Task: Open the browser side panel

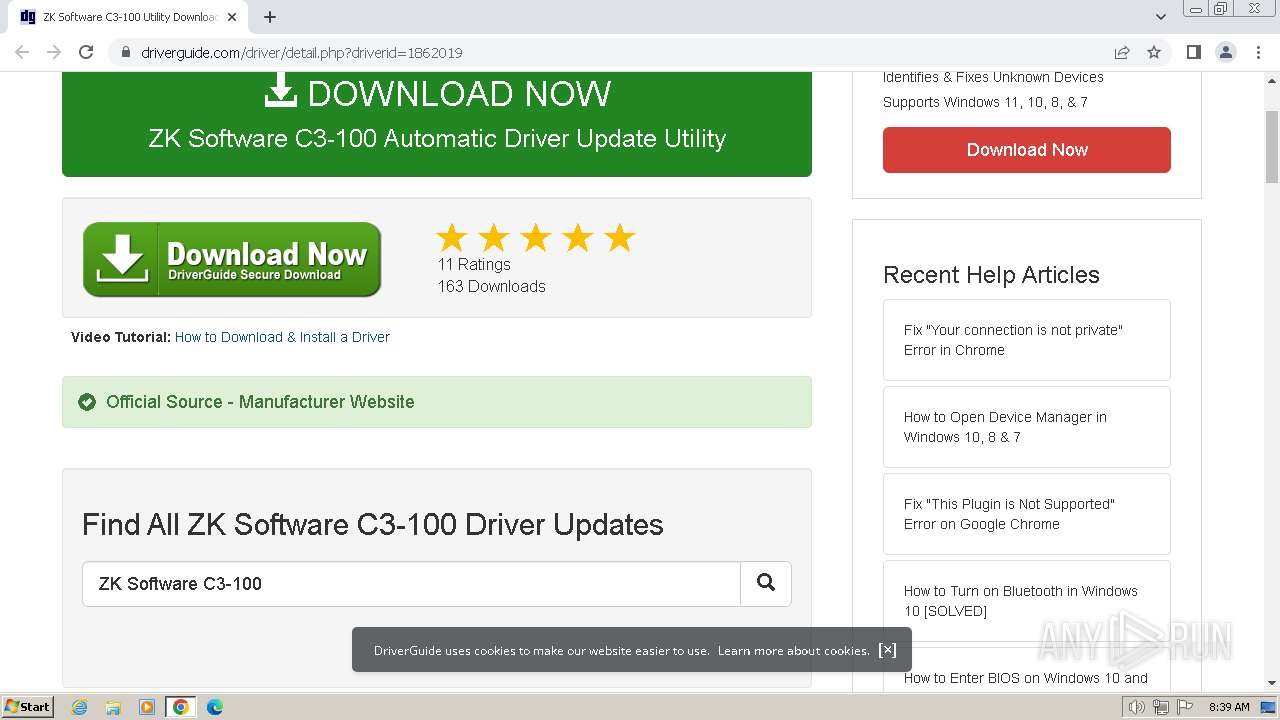Action: (x=1194, y=52)
